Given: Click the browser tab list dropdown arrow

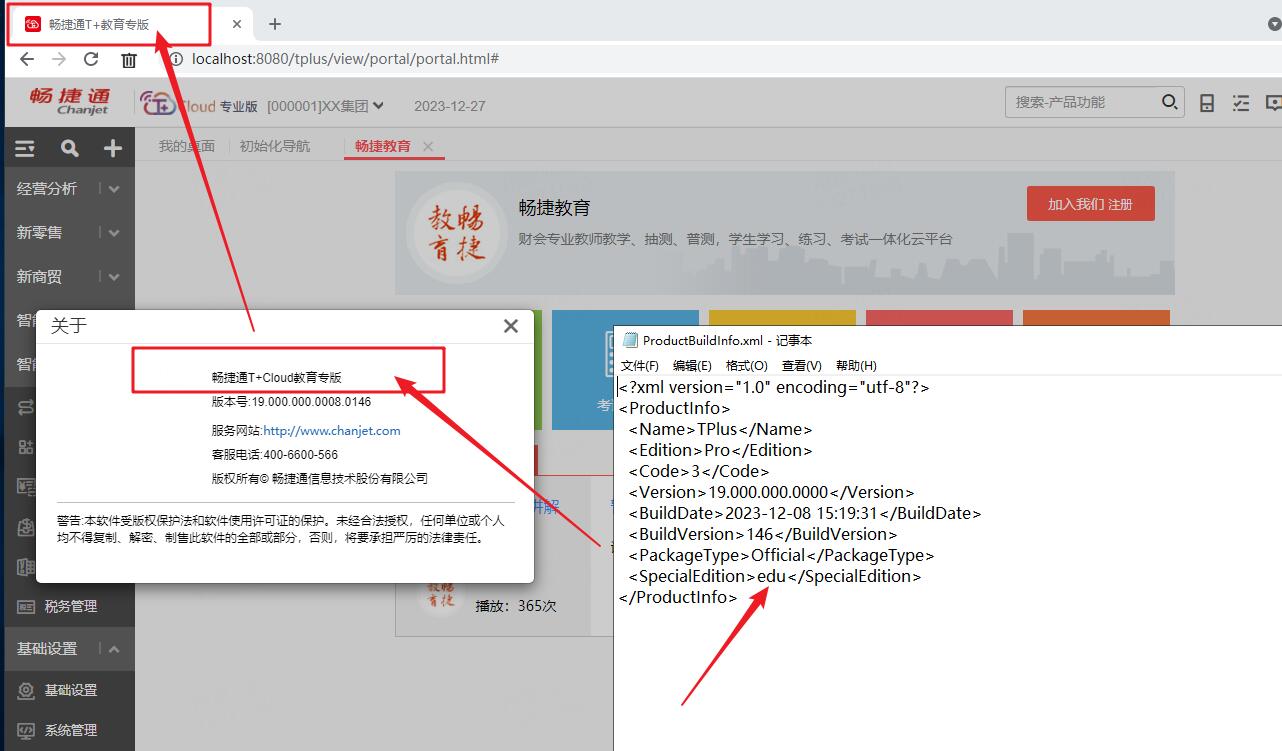Looking at the screenshot, I should pos(1274,24).
